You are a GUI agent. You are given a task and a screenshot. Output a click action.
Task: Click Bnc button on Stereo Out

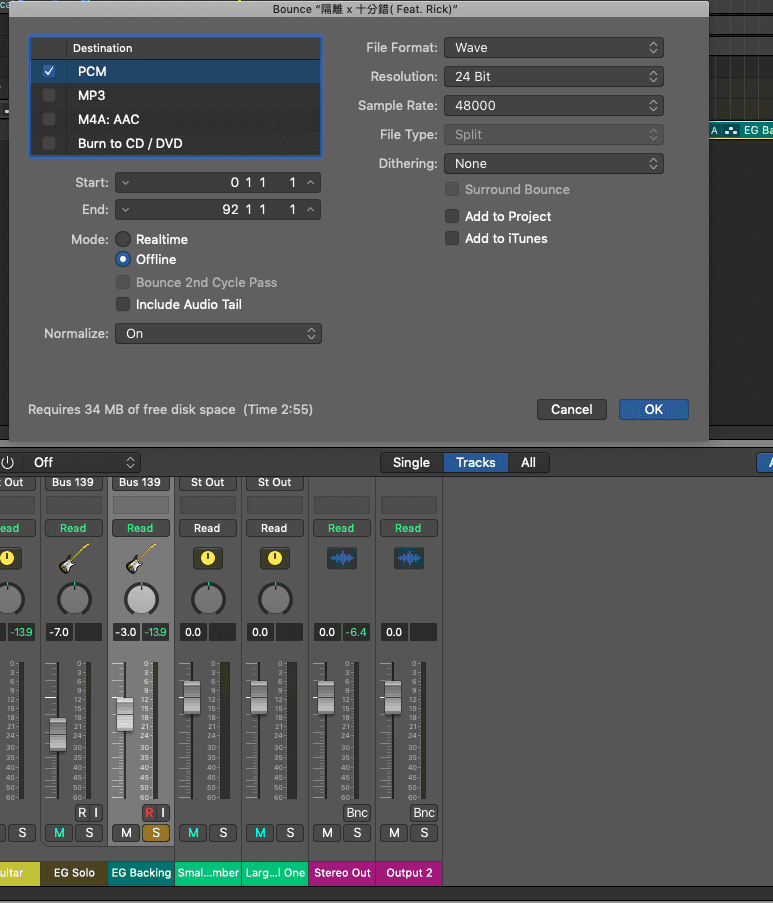357,813
